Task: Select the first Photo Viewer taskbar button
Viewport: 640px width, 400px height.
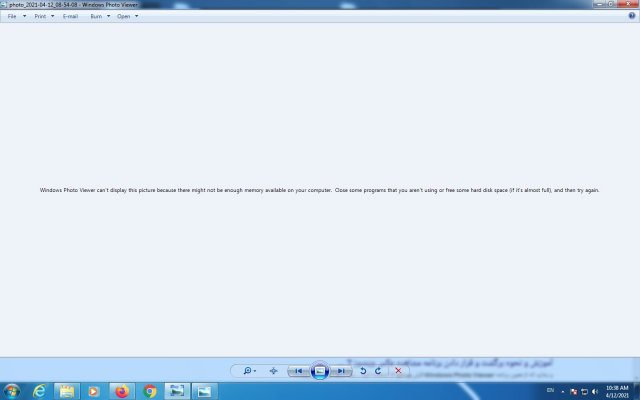Action: [177, 391]
